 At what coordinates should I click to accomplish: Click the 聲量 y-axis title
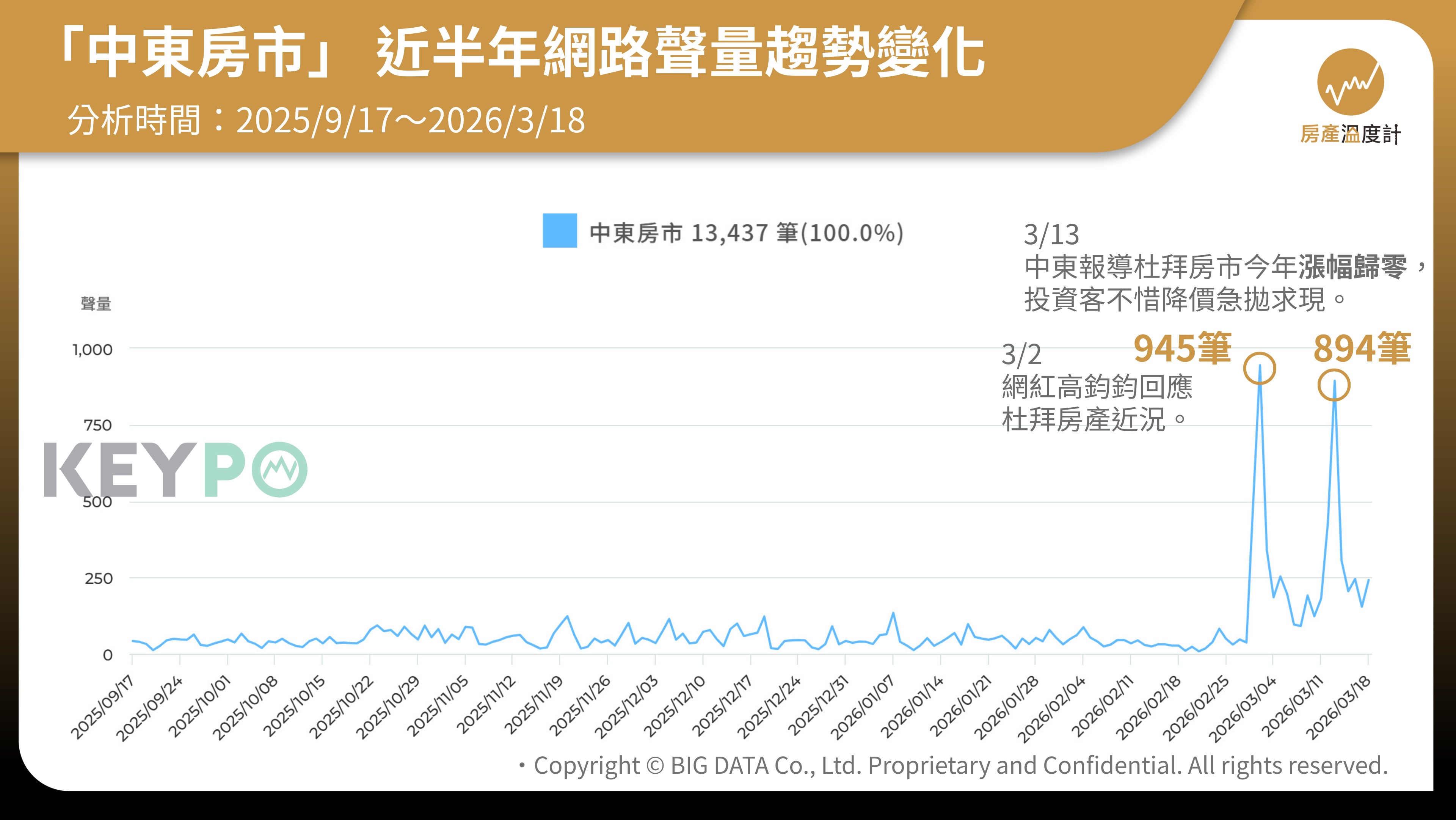(96, 304)
